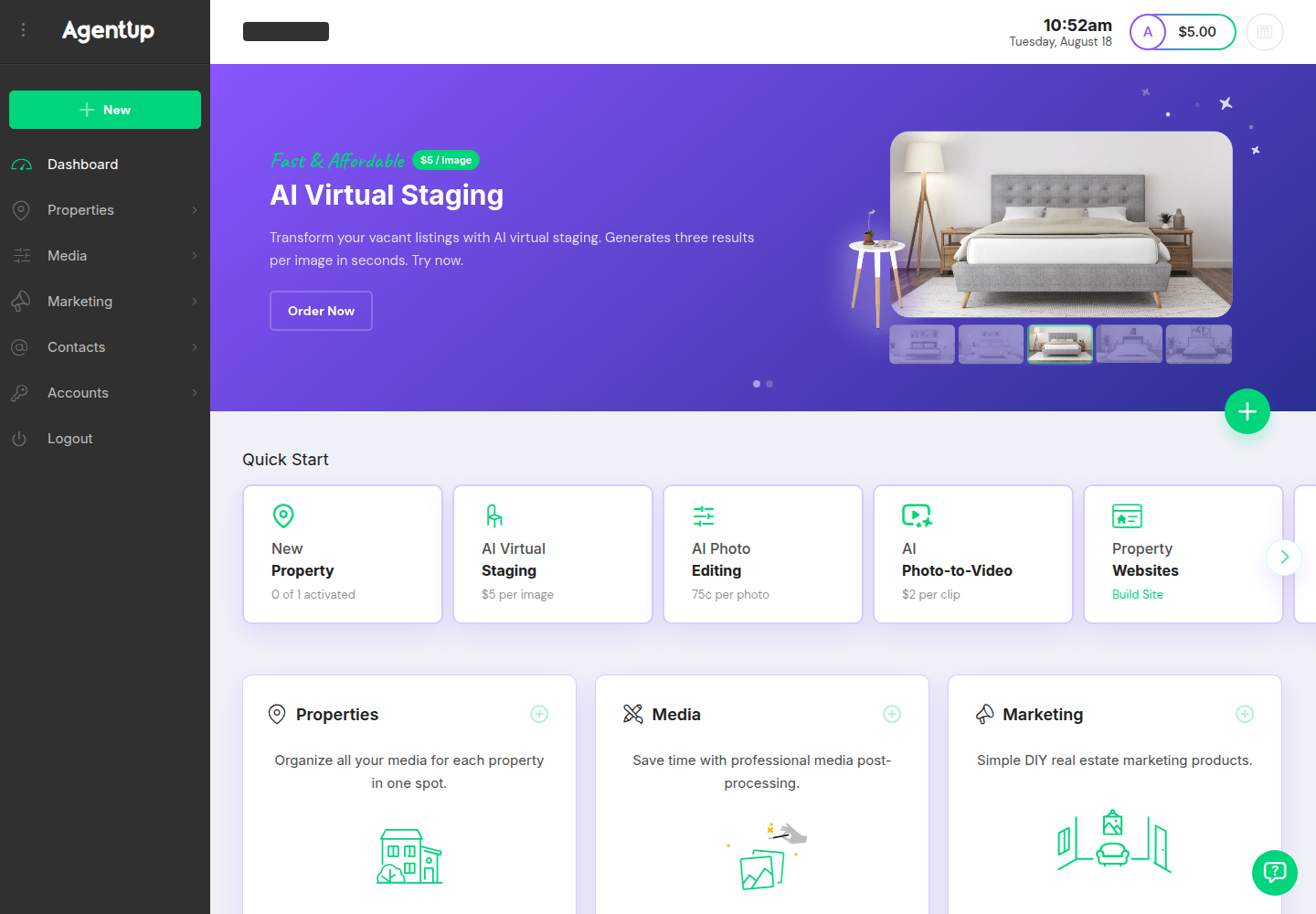Click the house illustration in Properties card
Screen dimensions: 1316x914
[x=409, y=856]
